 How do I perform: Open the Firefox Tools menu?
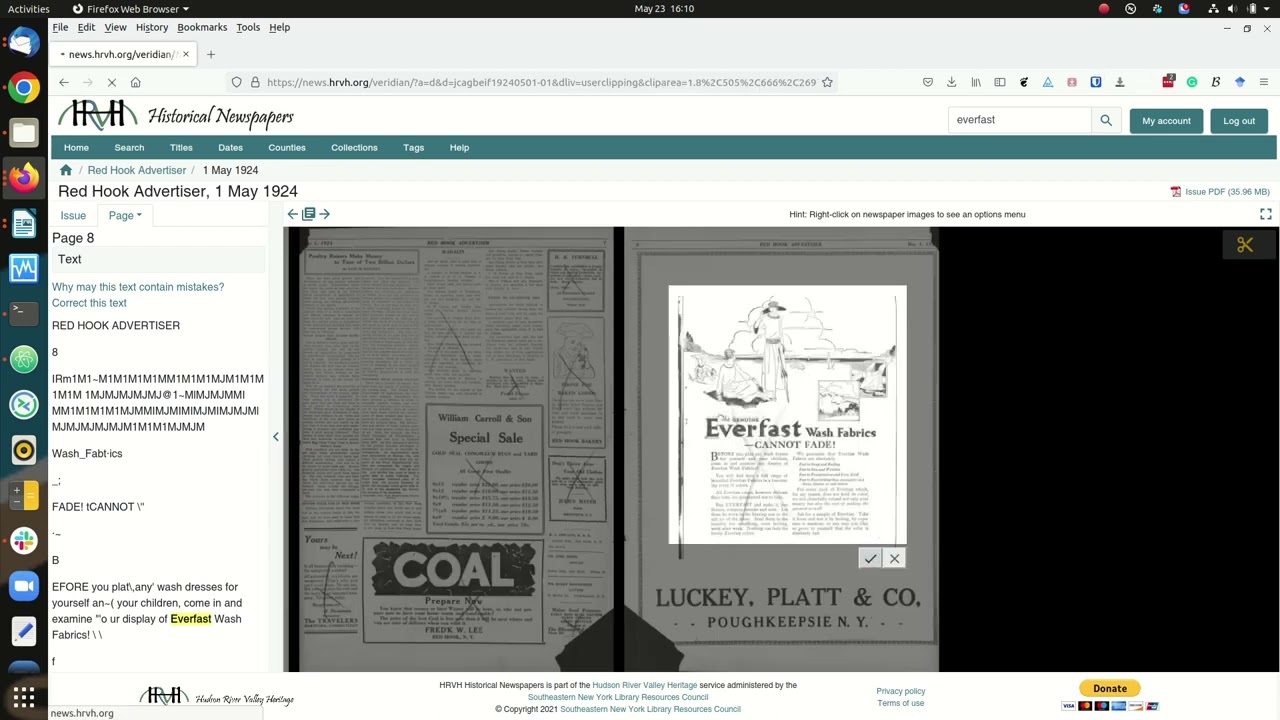(248, 27)
